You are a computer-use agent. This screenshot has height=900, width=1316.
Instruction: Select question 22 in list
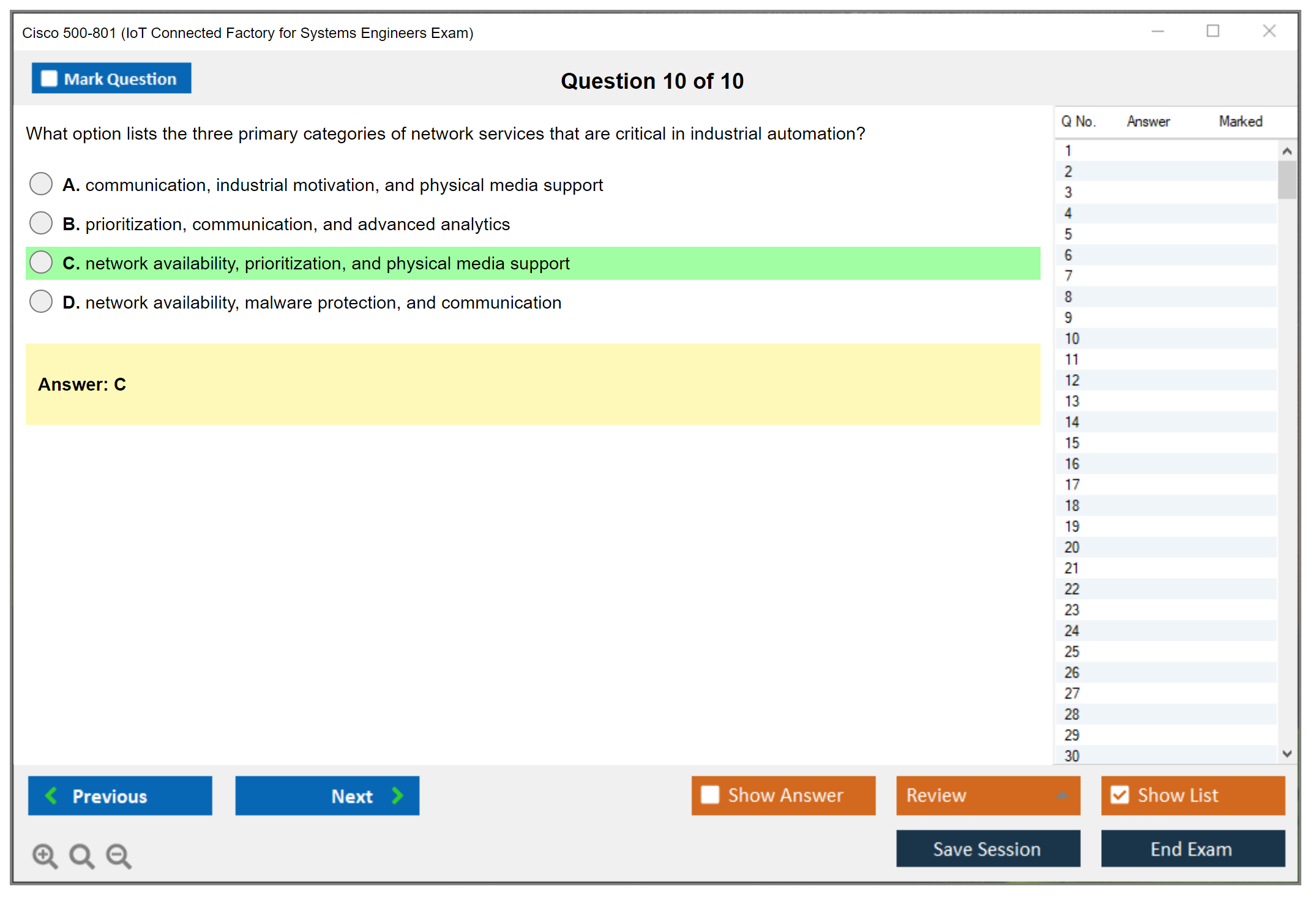(1072, 589)
